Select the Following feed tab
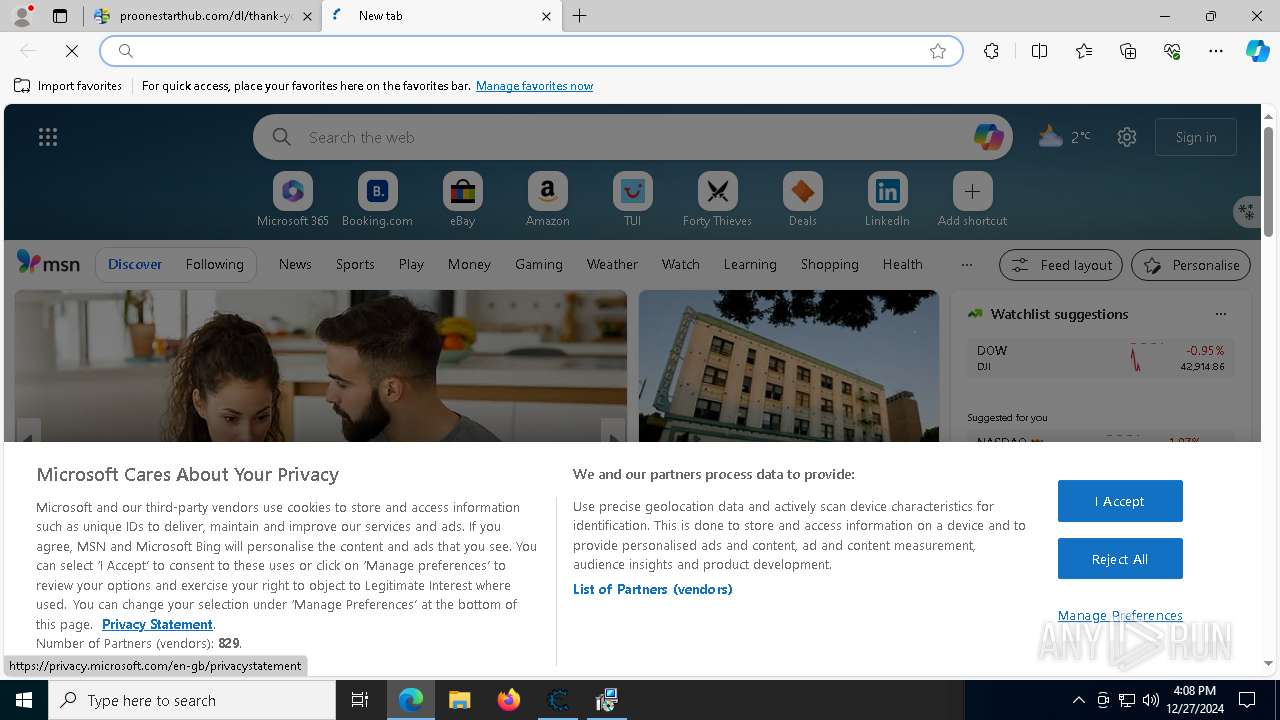1280x720 pixels. [x=214, y=264]
